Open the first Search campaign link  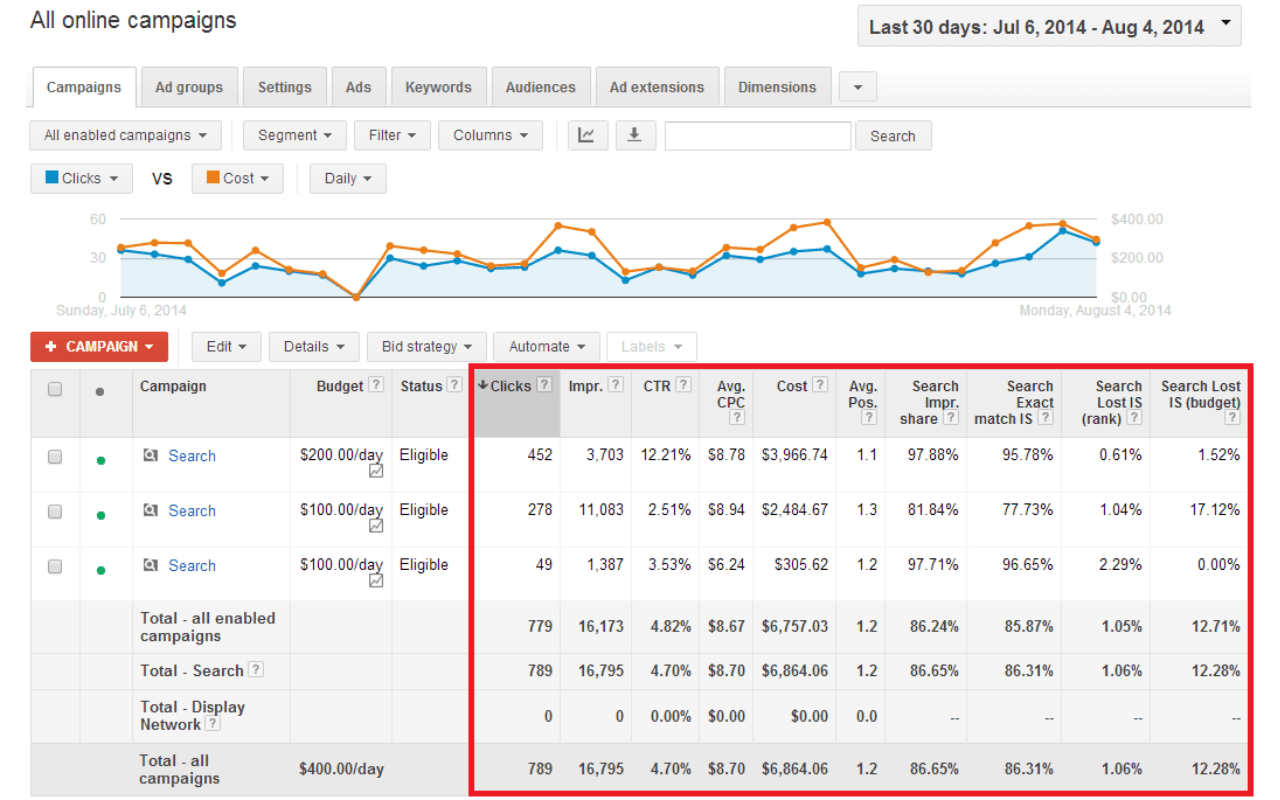point(191,456)
